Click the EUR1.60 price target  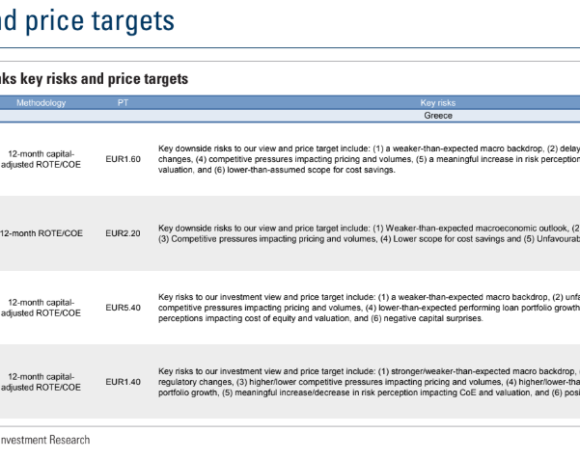(123, 159)
